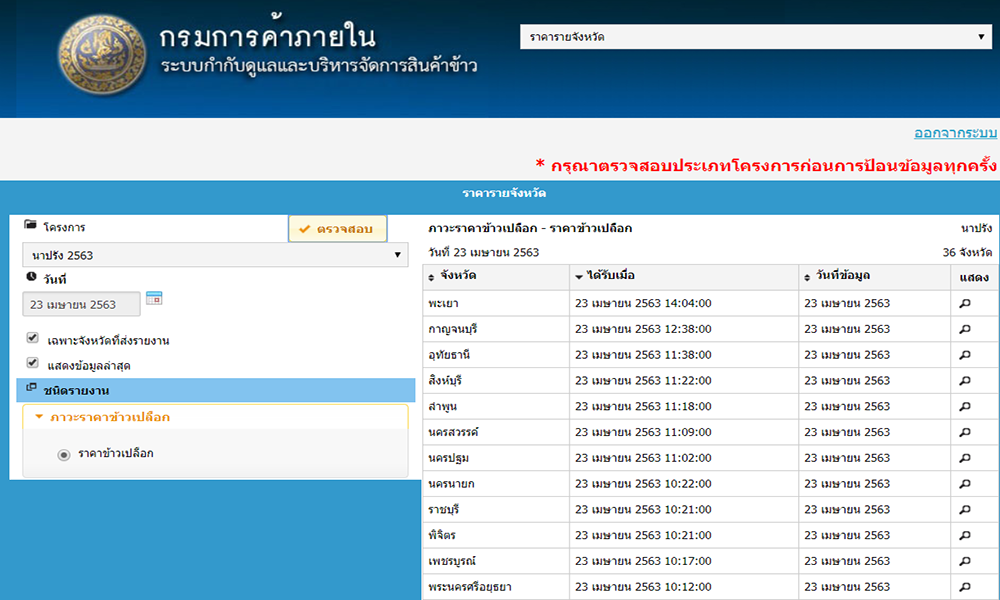Click the เพชรบูรณ์ province cell
This screenshot has height=600, width=1000.
coord(496,561)
